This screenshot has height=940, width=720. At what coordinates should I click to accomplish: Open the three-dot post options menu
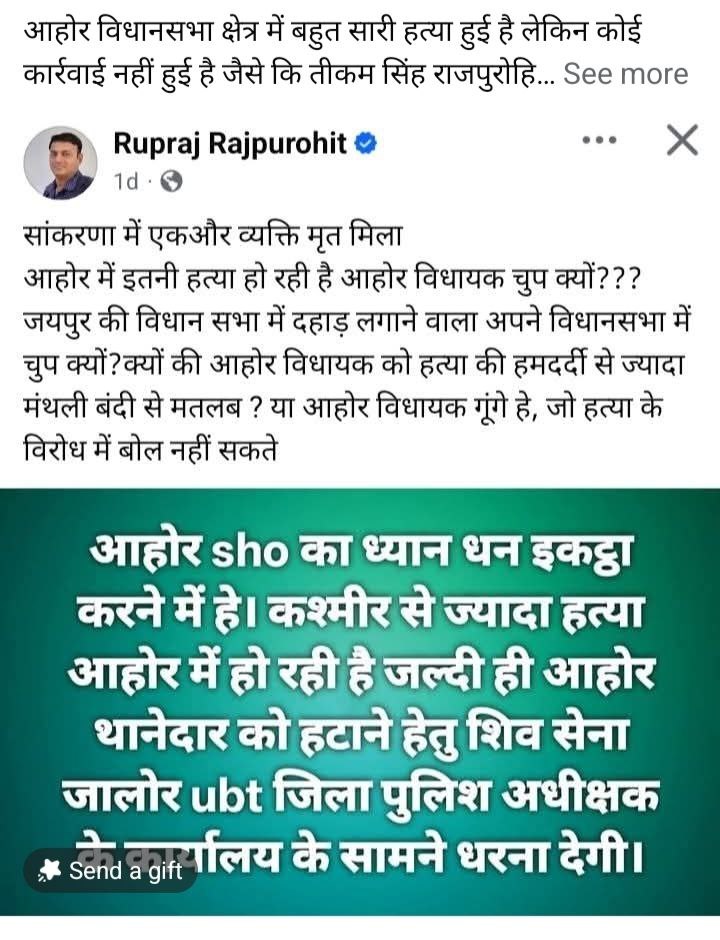(x=599, y=141)
